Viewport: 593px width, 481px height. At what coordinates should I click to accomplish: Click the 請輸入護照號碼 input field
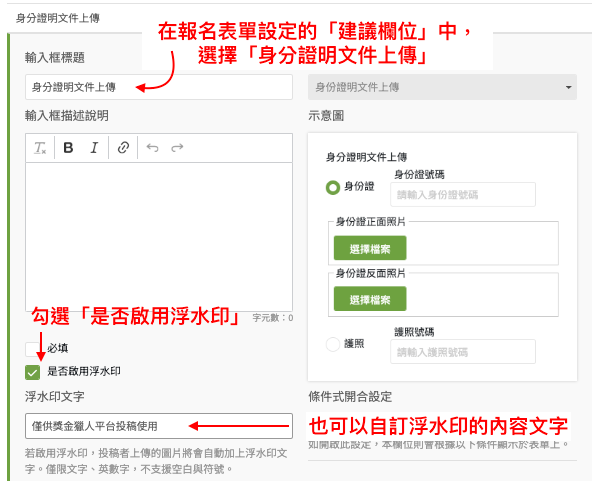[x=463, y=352]
